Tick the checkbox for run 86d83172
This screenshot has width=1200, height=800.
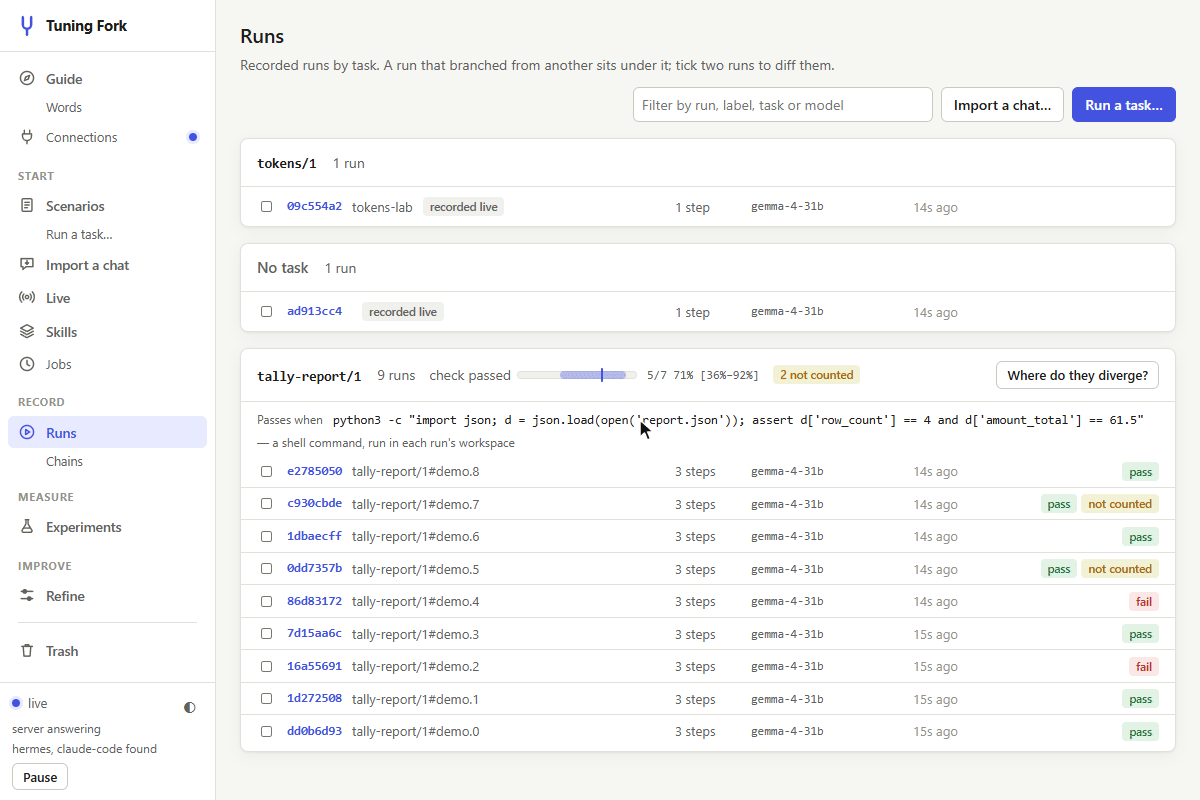(x=267, y=602)
